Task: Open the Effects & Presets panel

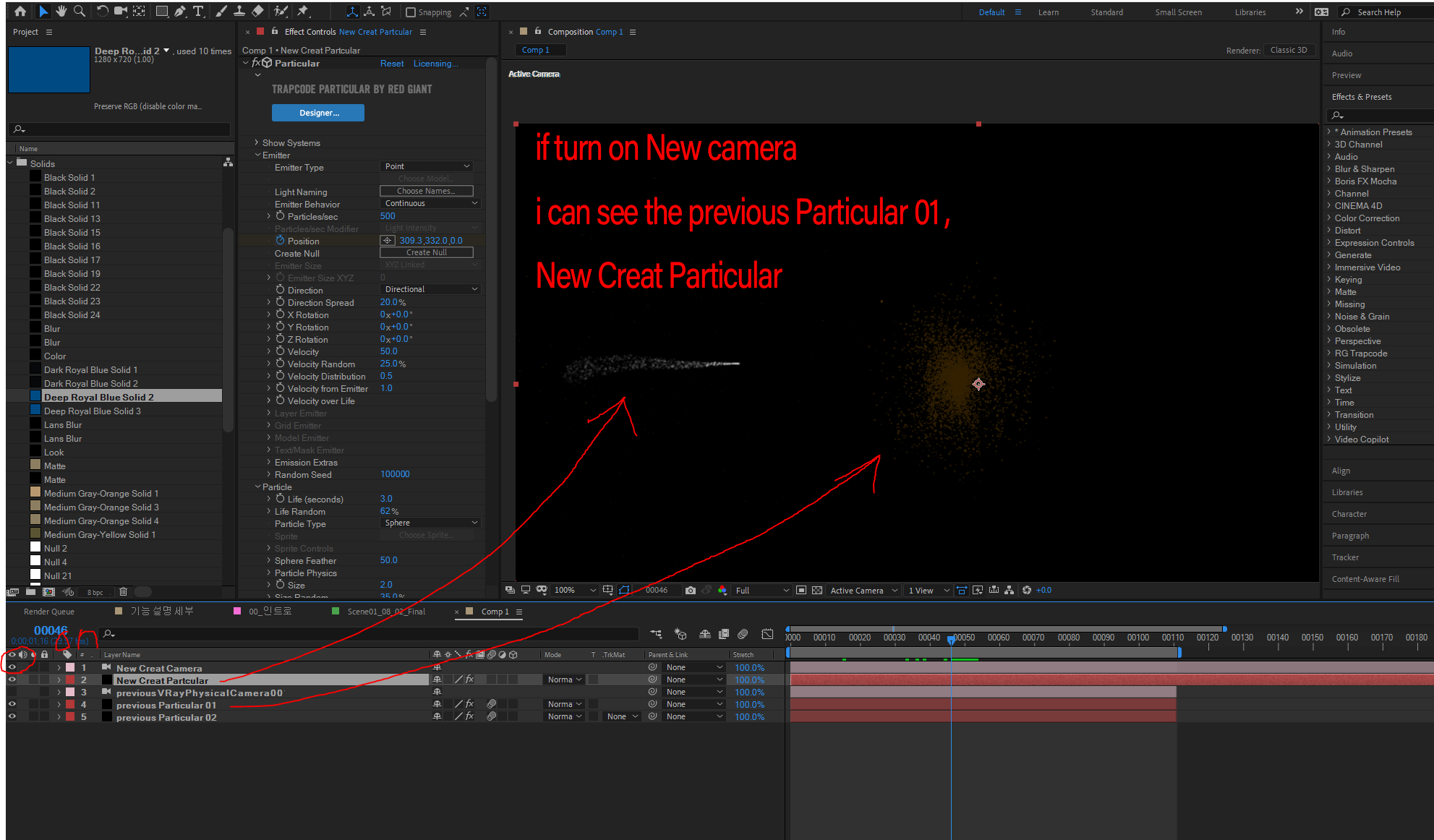Action: click(x=1362, y=97)
